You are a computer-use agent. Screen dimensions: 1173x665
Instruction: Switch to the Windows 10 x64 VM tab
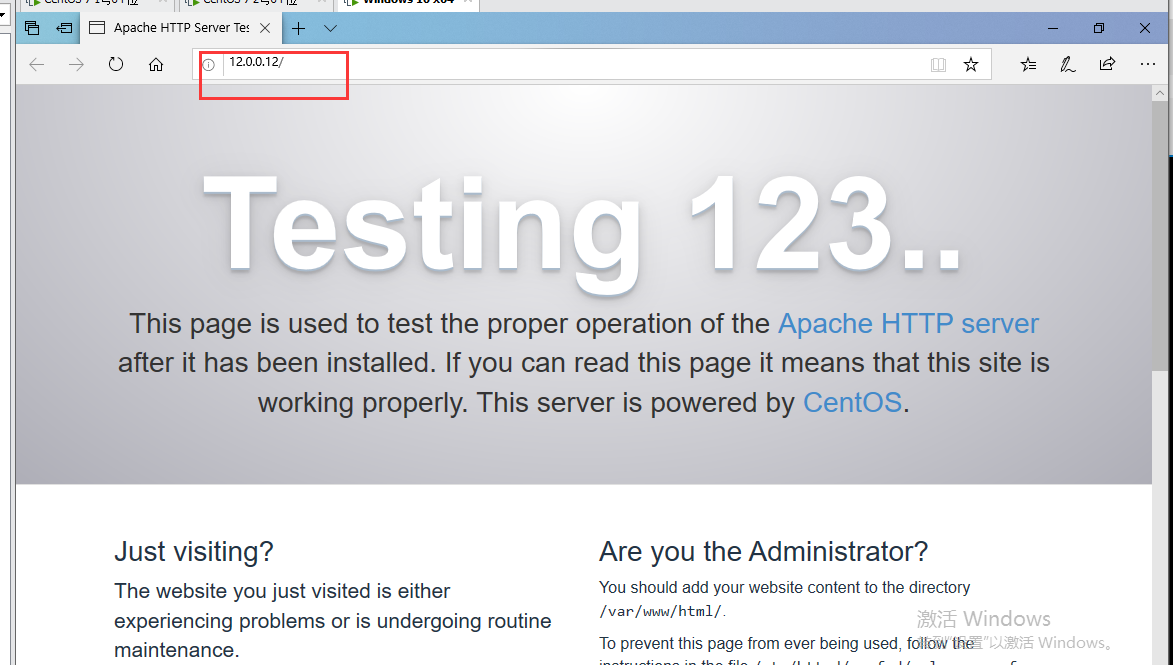(x=408, y=3)
